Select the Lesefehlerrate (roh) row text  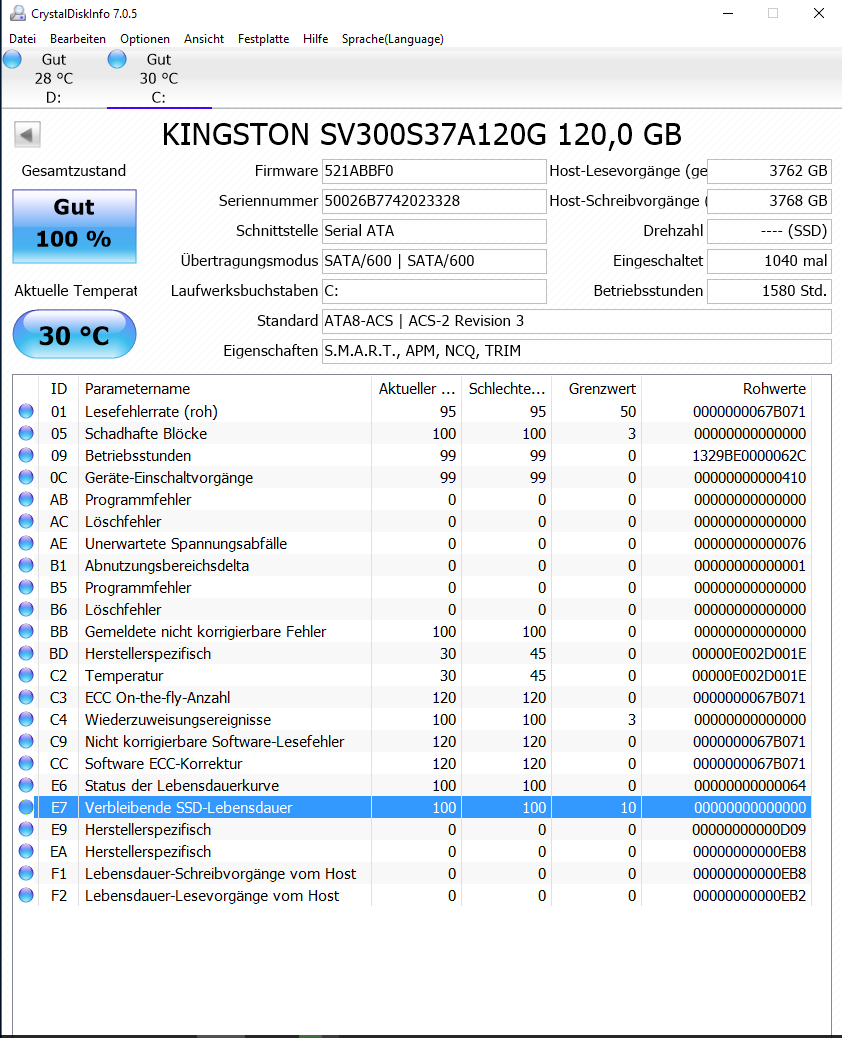(x=151, y=412)
